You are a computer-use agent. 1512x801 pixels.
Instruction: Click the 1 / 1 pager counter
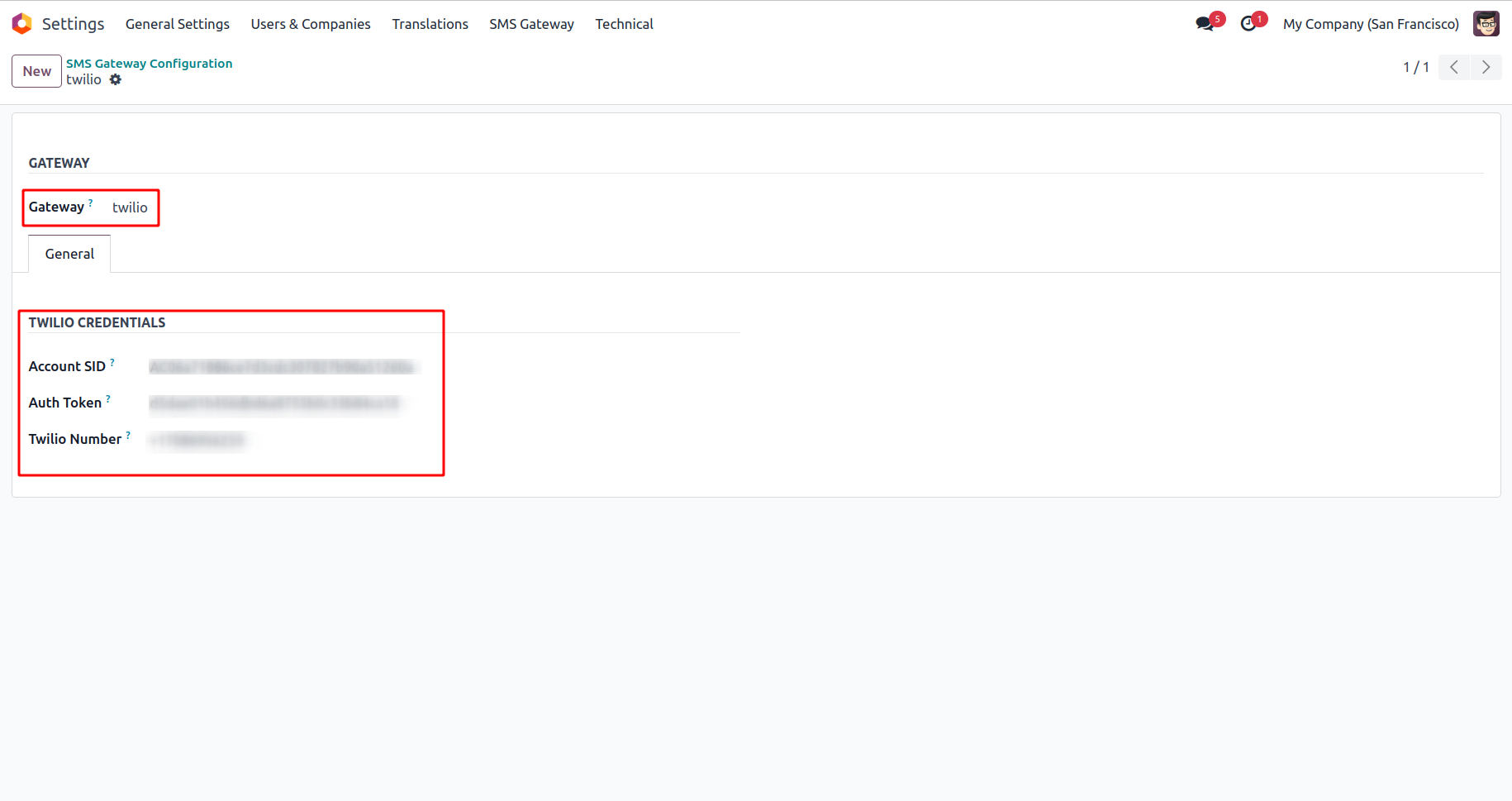coord(1416,67)
